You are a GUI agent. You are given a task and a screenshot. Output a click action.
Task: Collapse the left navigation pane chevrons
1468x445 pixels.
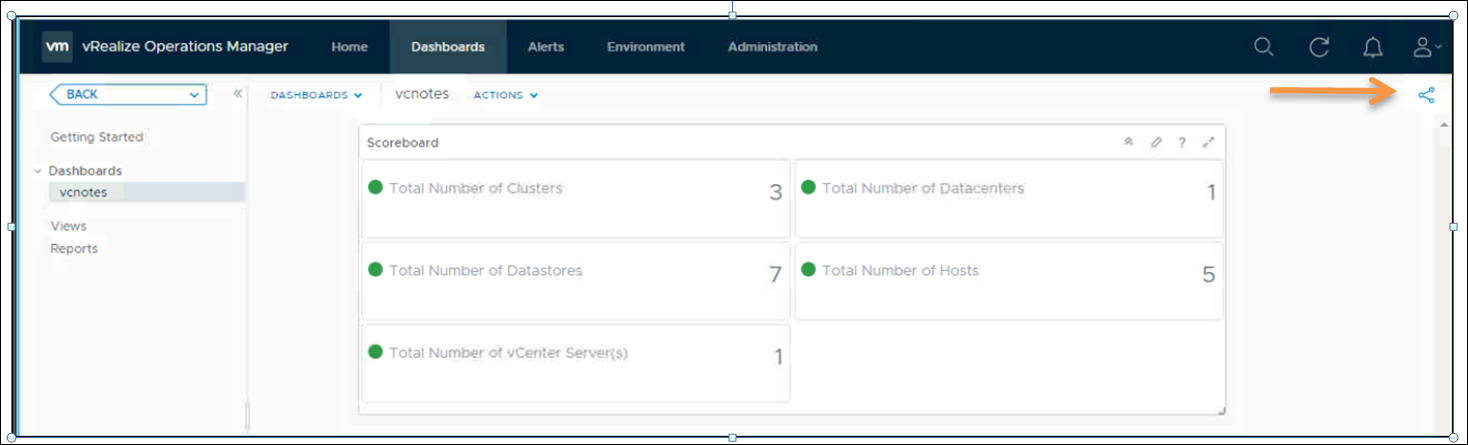click(x=238, y=94)
